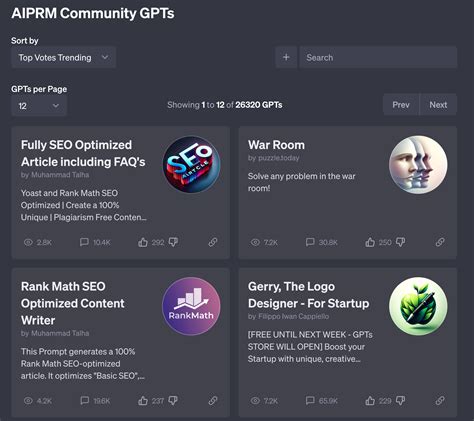This screenshot has width=474, height=421.
Task: Open Fully SEO Optimized Article including FAQ's
Action: (83, 153)
